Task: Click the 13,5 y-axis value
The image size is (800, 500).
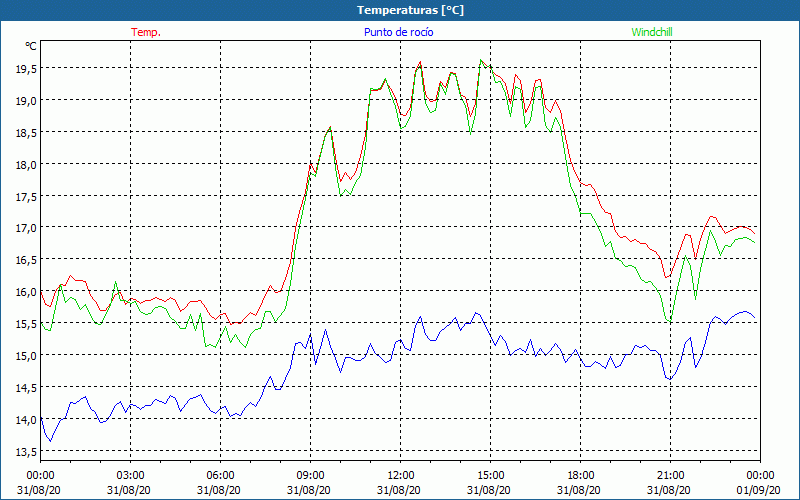Action: (x=26, y=452)
